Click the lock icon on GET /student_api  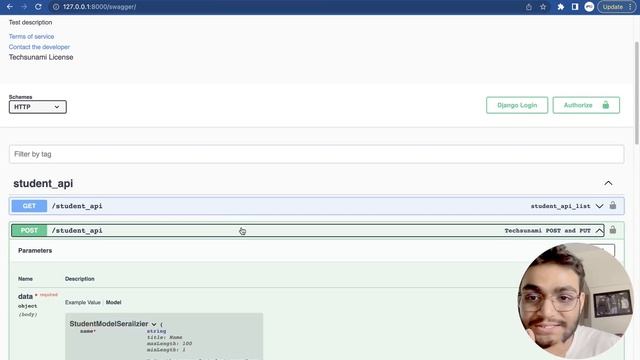[613, 205]
